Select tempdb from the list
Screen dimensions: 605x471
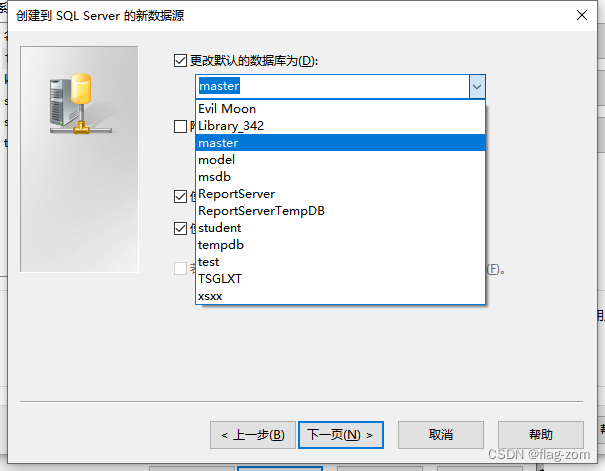[340, 245]
